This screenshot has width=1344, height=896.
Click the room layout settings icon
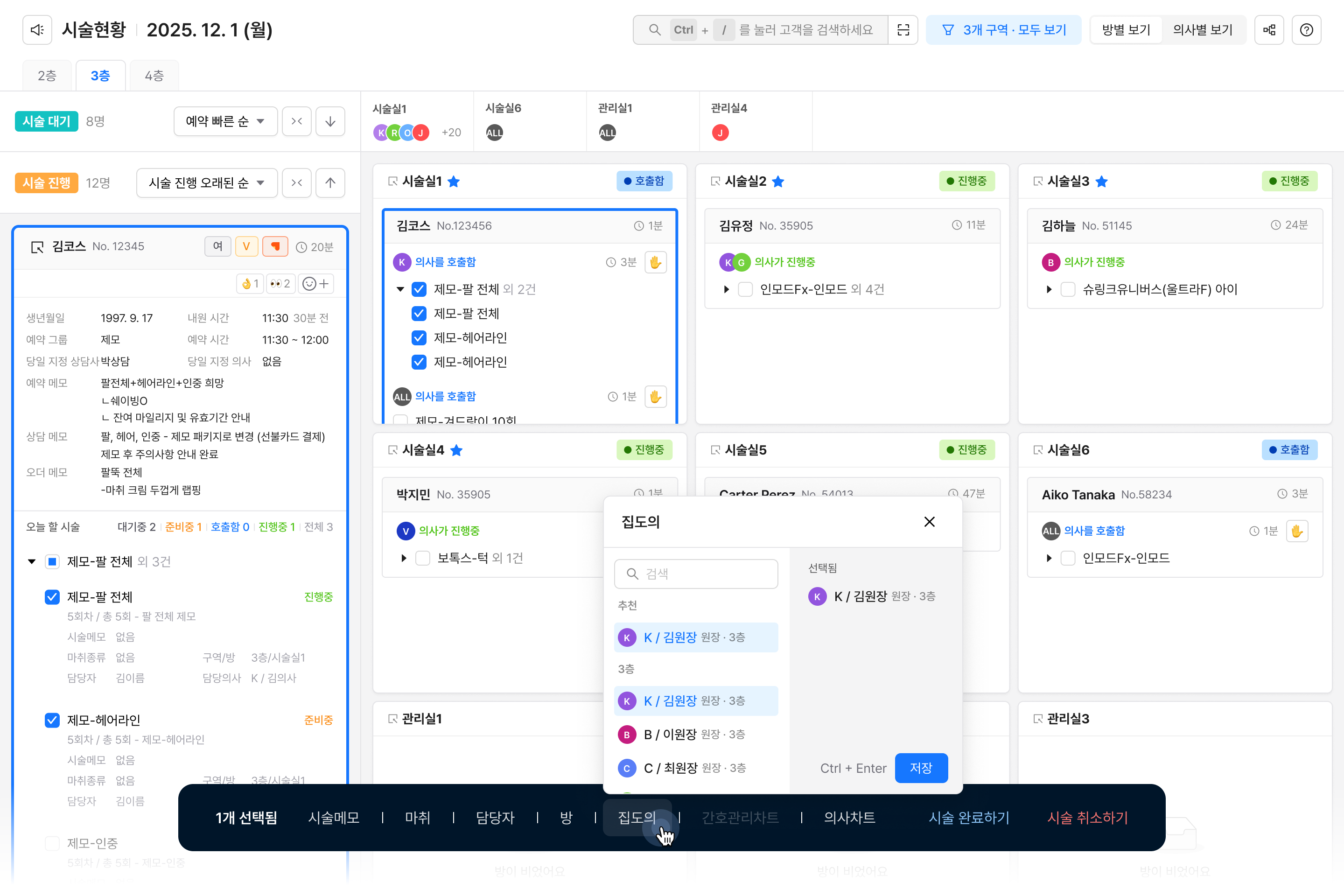[x=1269, y=30]
